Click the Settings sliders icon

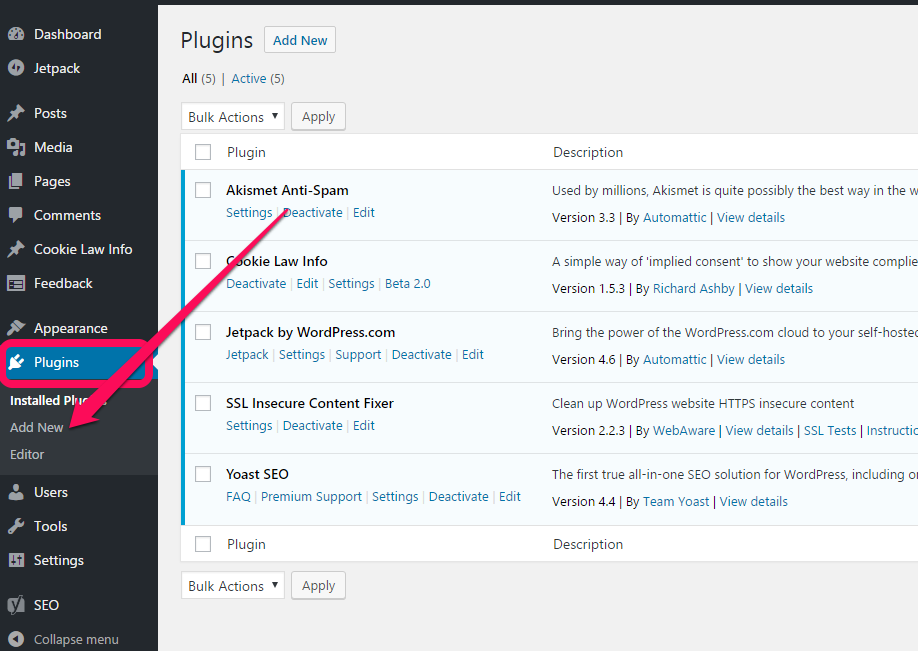[16, 560]
